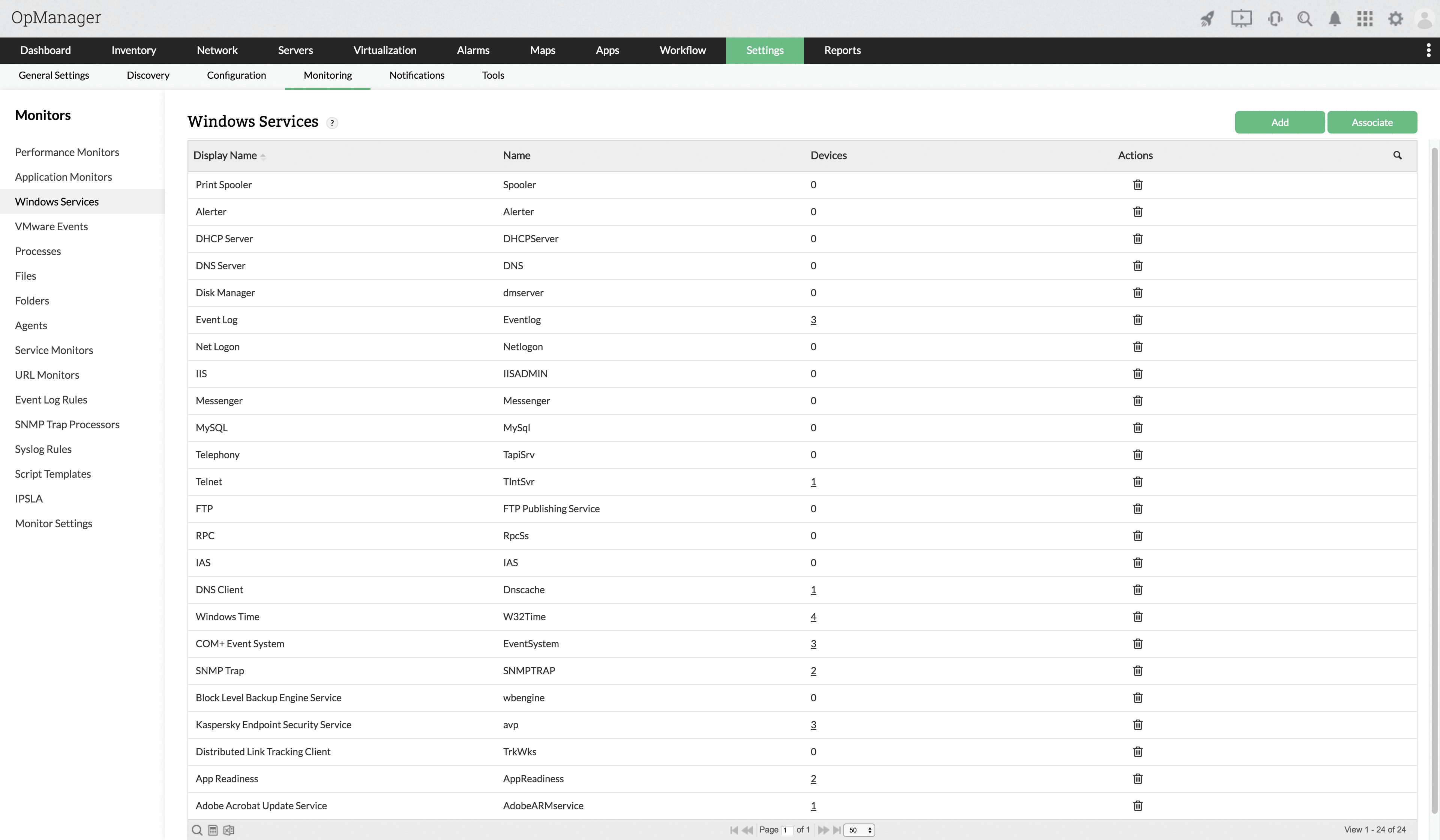The height and width of the screenshot is (840, 1440).
Task: Switch to the Notifications sub-tab
Action: (417, 75)
